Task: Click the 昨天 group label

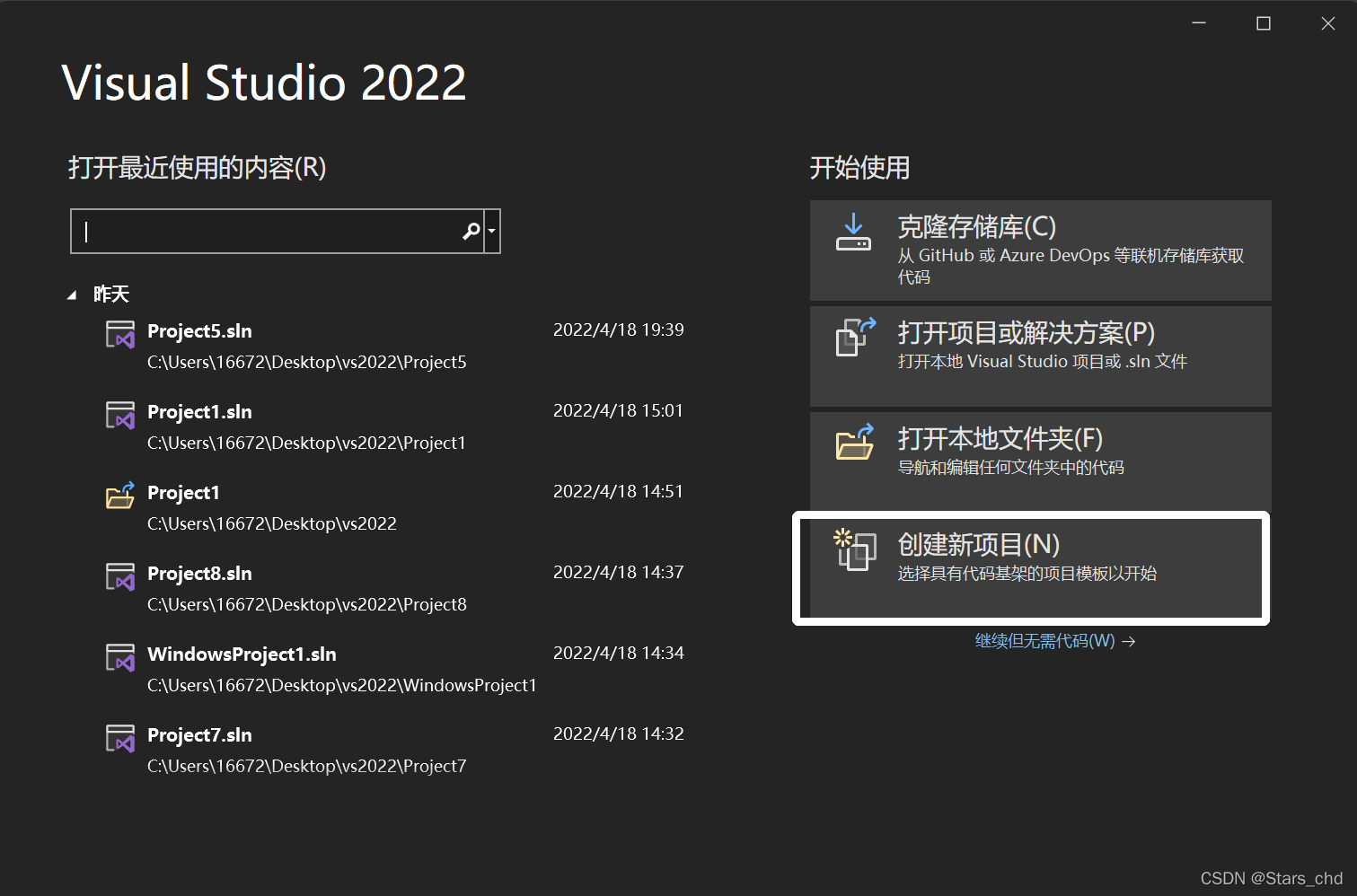Action: tap(111, 294)
